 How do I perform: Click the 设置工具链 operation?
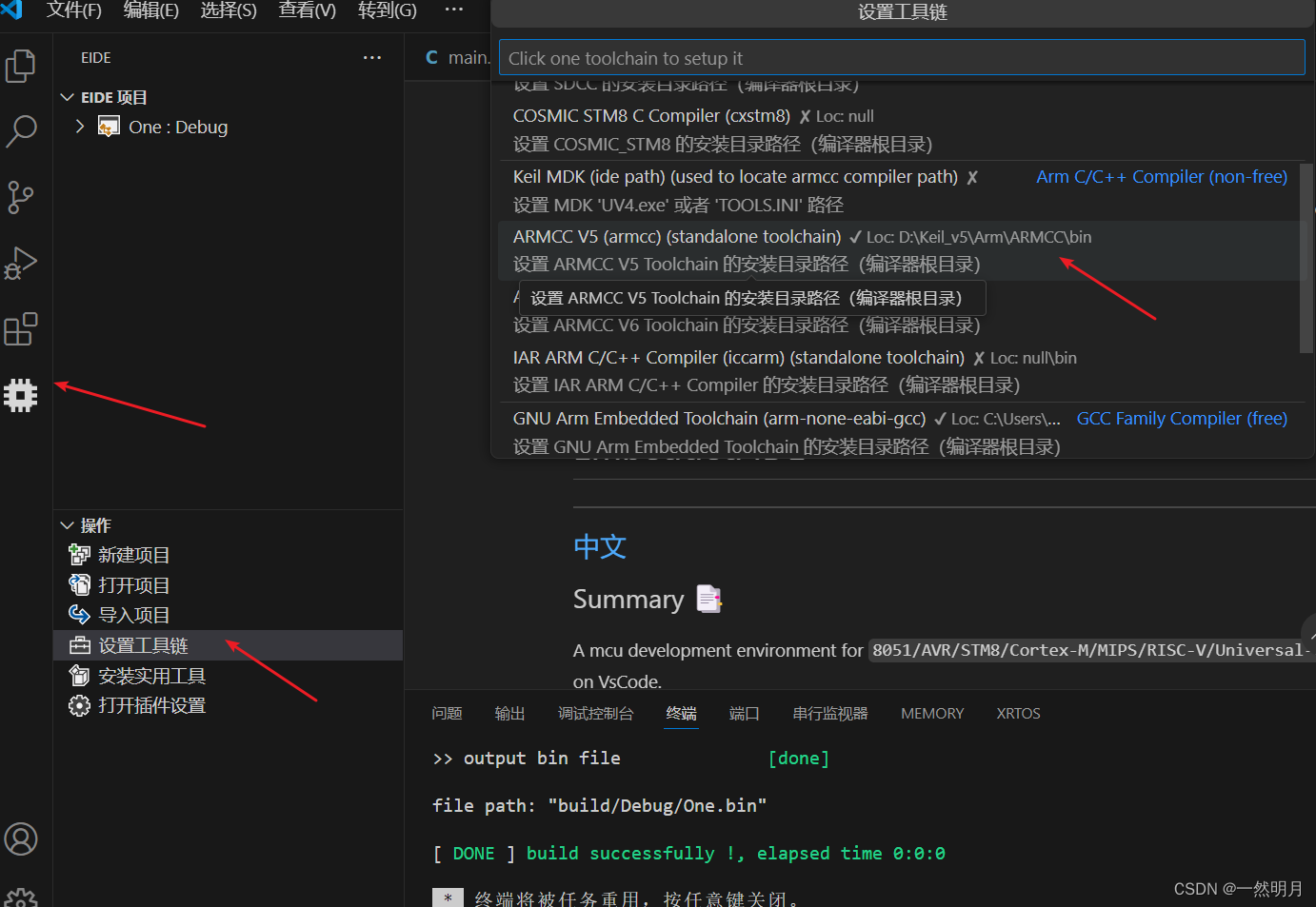pos(229,645)
